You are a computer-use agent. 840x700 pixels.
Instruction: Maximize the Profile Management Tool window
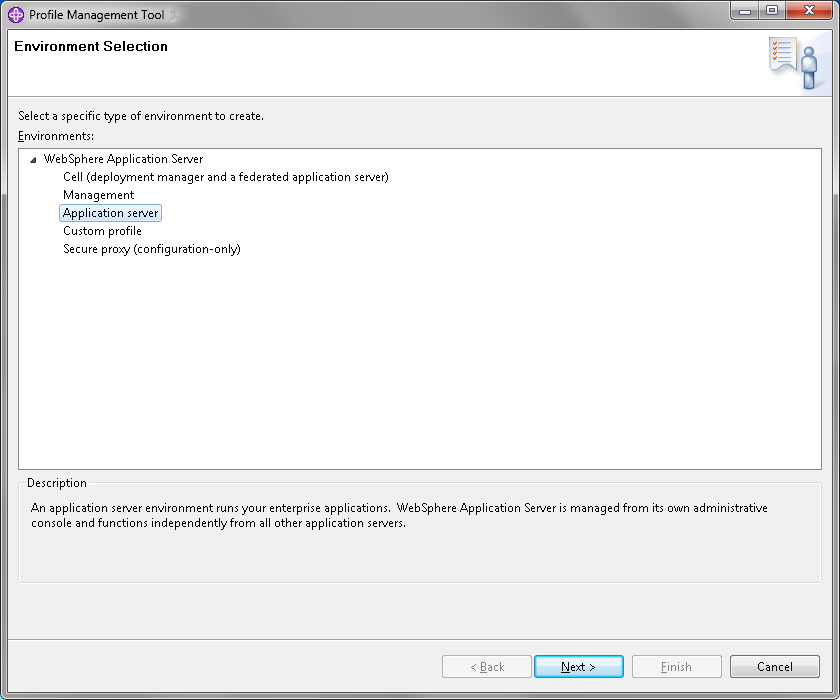tap(771, 11)
